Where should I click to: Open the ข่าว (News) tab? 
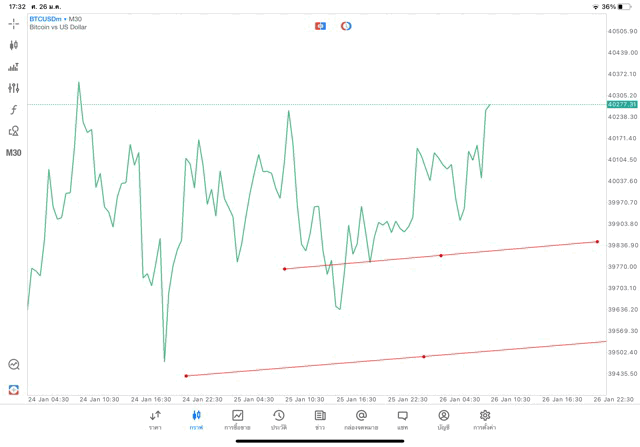pyautogui.click(x=320, y=420)
